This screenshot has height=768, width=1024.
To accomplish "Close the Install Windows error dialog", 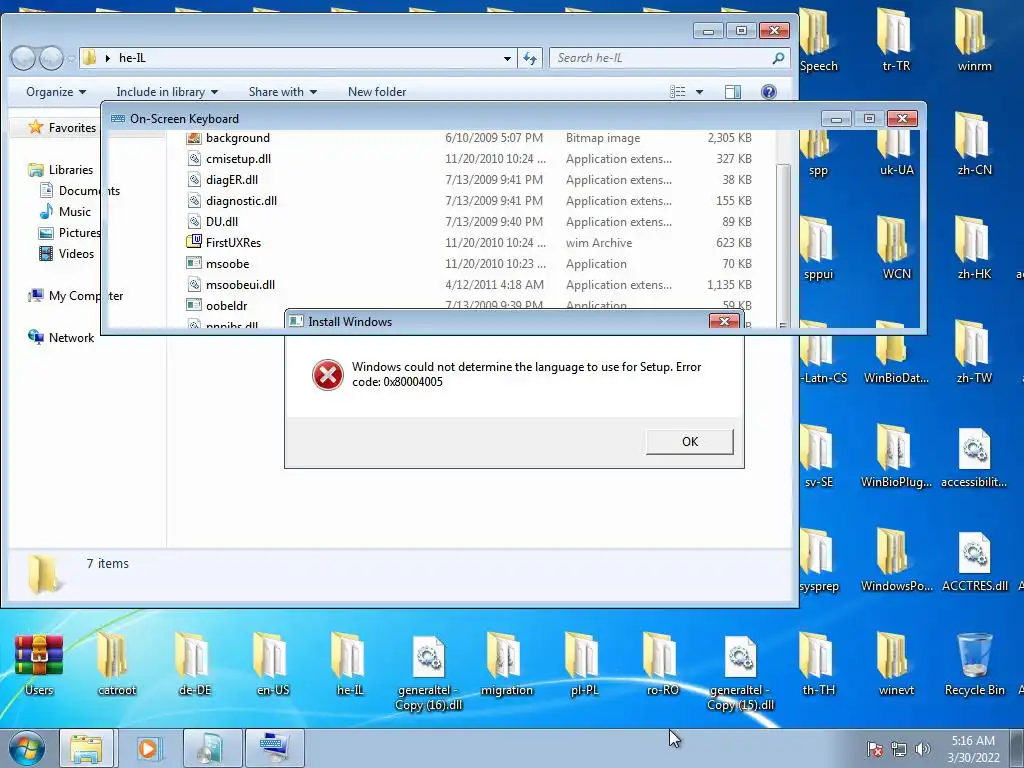I will pos(724,321).
